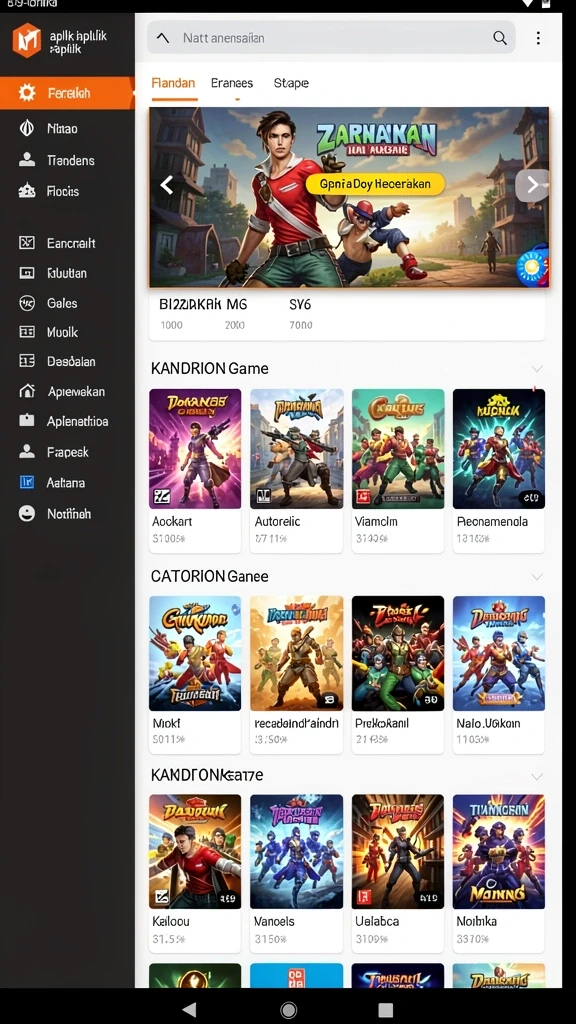Select the BI2ZARAK MG entry
Screen dimensions: 576x1024
tap(203, 304)
